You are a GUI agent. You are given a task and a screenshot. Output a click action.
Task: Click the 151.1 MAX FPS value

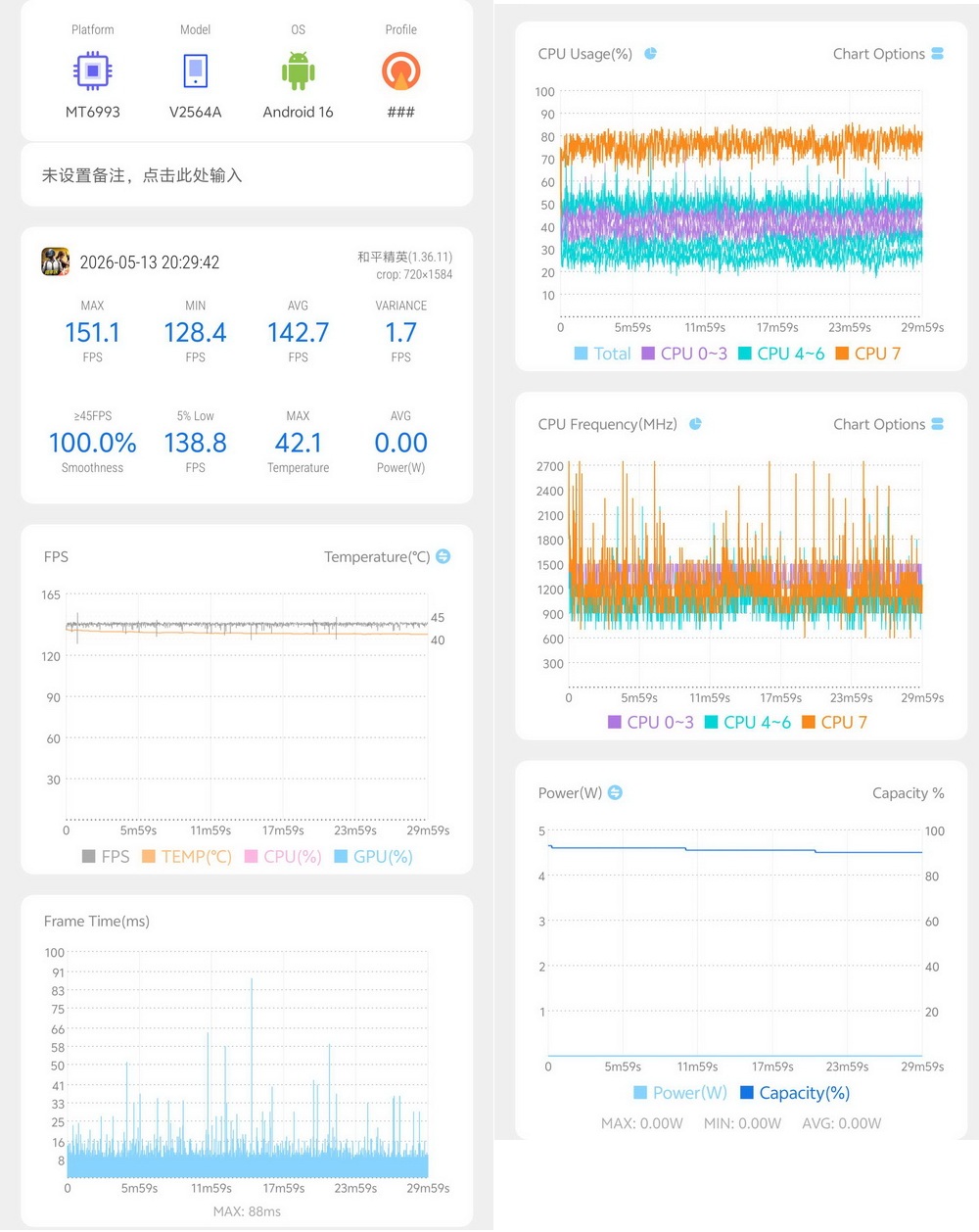click(x=92, y=333)
